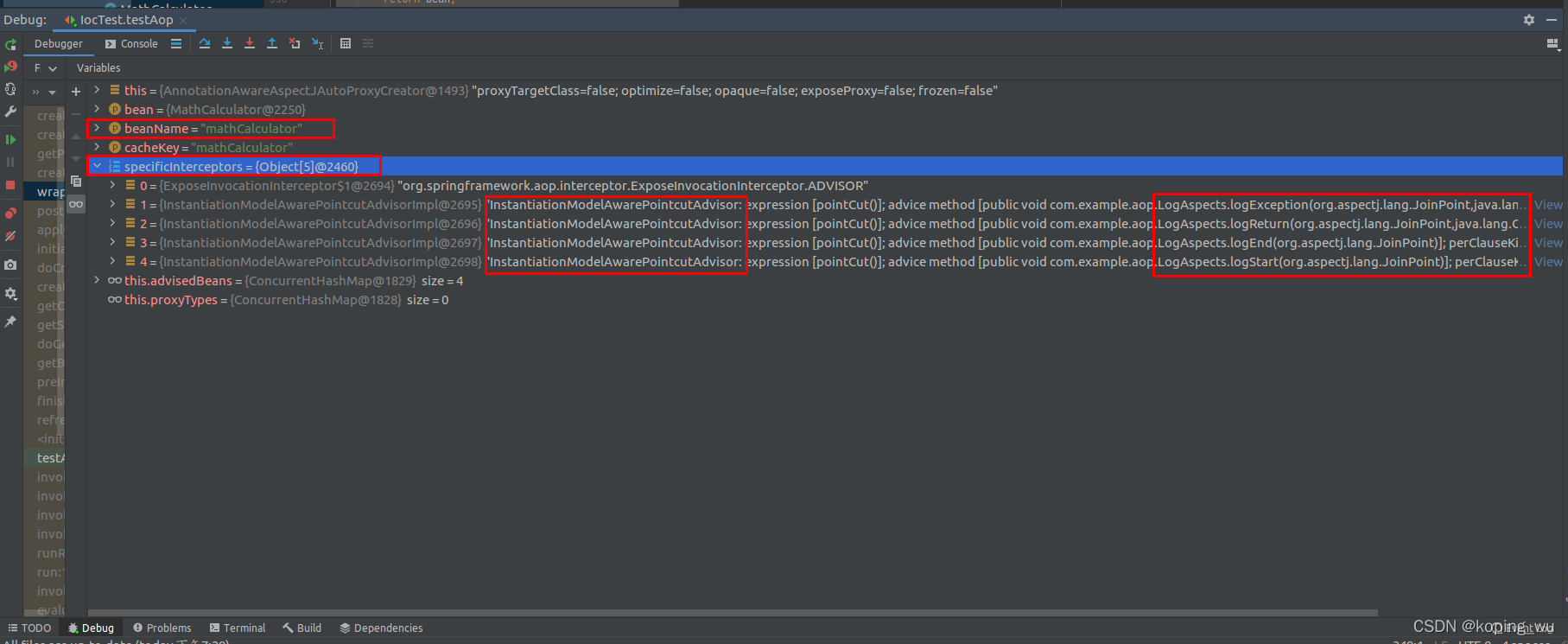Click the Debug tool window button
This screenshot has height=644, width=1568.
(x=91, y=628)
